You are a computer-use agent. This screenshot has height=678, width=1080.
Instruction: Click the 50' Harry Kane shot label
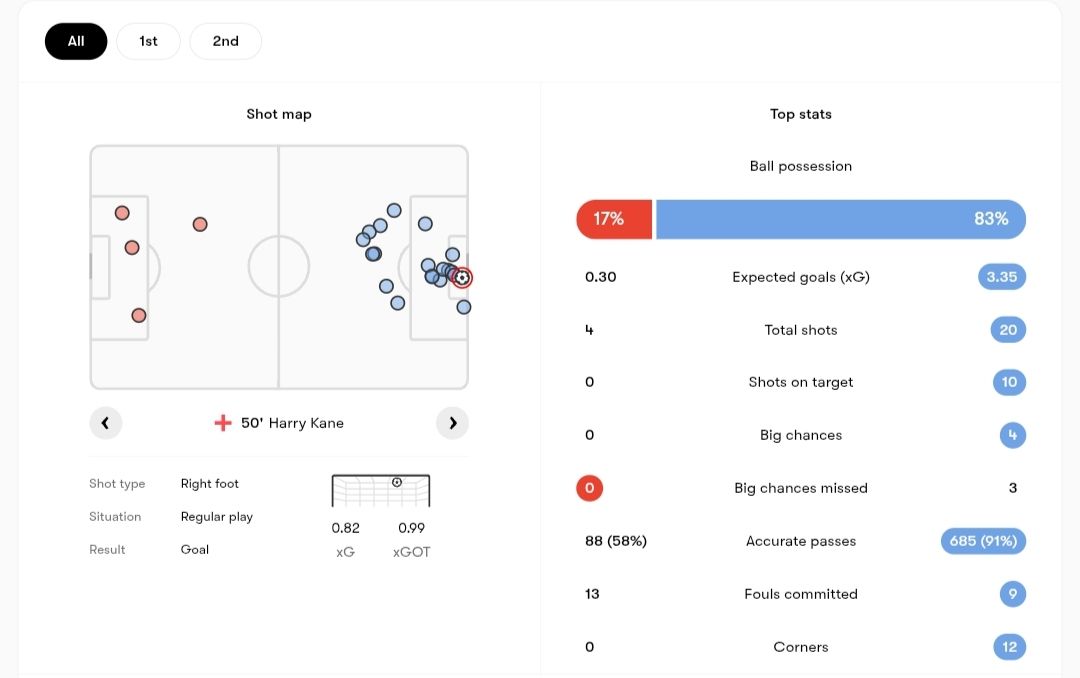(292, 423)
